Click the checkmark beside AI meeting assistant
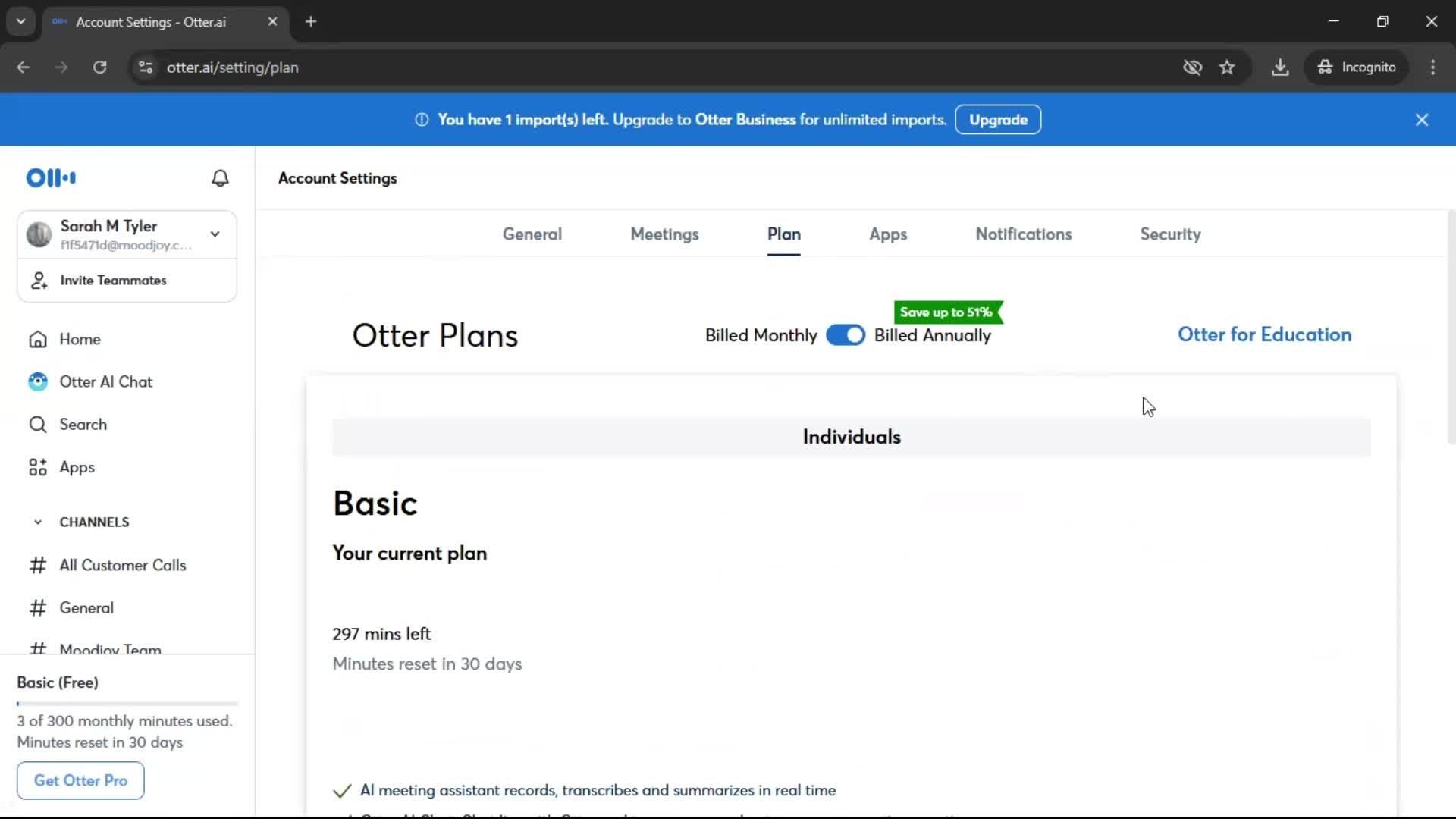The height and width of the screenshot is (819, 1456). [342, 791]
